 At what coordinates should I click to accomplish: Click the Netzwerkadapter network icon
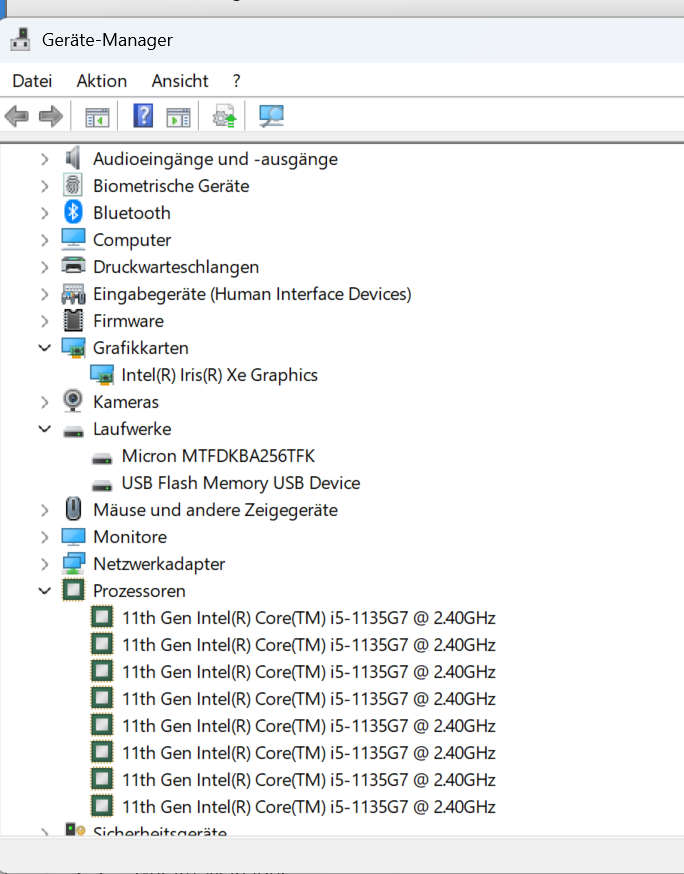click(x=73, y=564)
